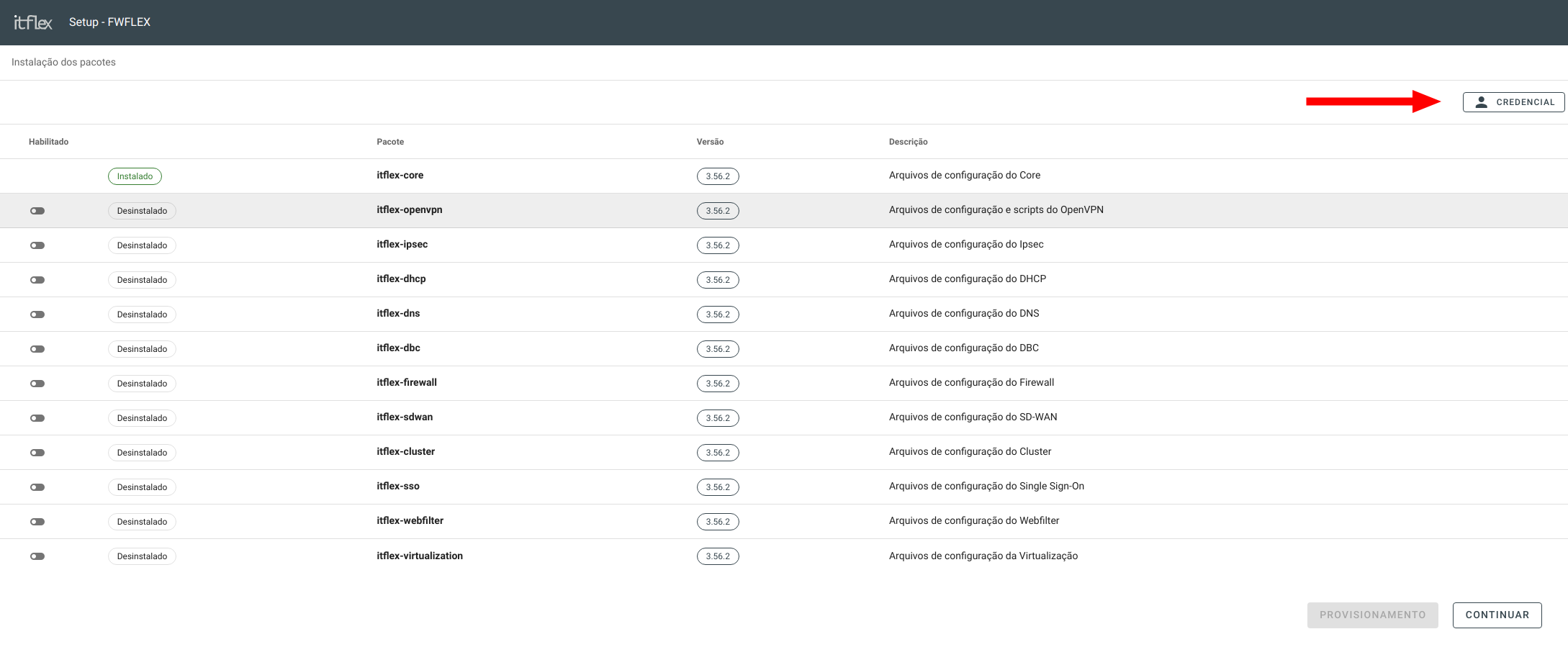Toggle the itflex-virtualization package on
The width and height of the screenshot is (1568, 647).
point(37,556)
